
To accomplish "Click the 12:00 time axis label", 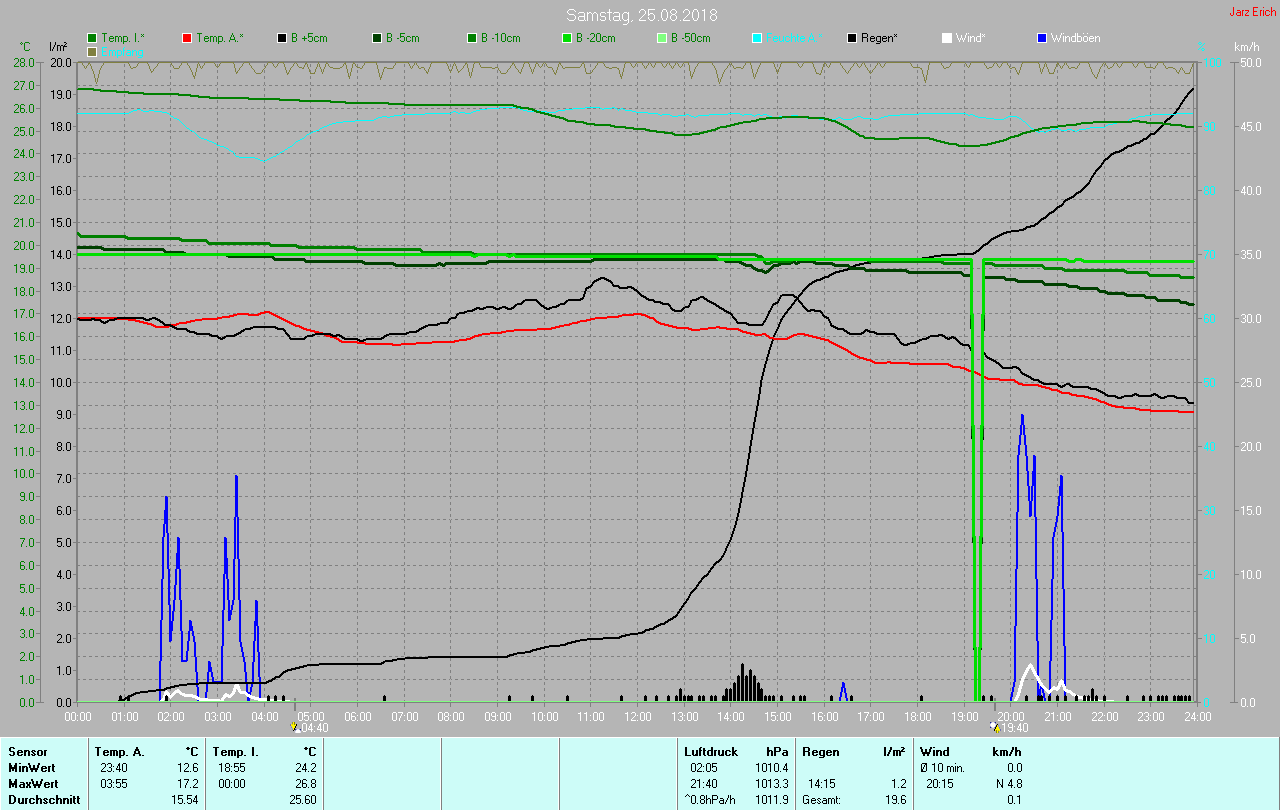I will click(638, 716).
